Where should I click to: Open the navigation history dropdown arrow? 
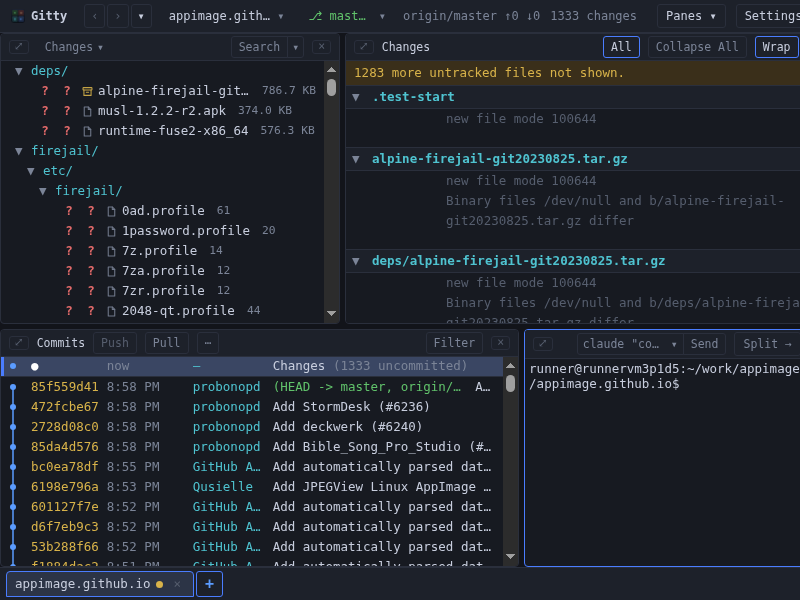coord(141,16)
